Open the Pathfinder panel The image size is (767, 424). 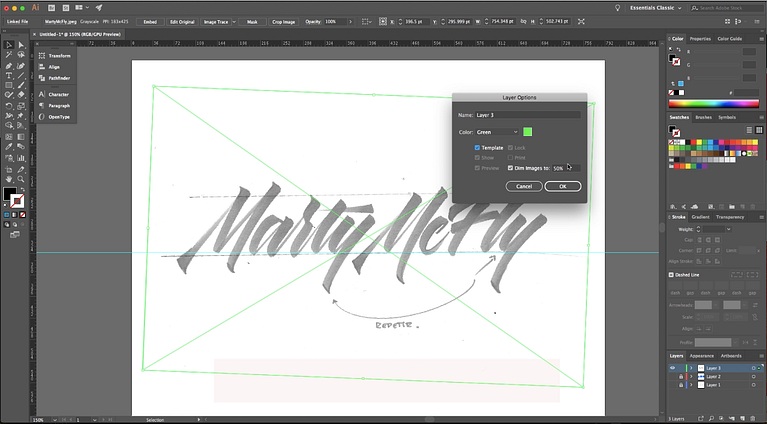pyautogui.click(x=59, y=78)
